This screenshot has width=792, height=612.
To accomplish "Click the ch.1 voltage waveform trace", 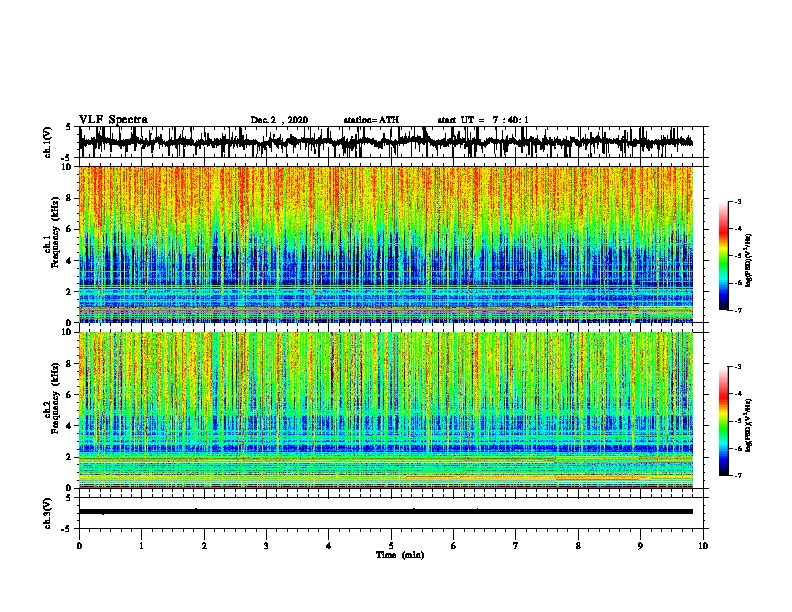I will 385,142.
